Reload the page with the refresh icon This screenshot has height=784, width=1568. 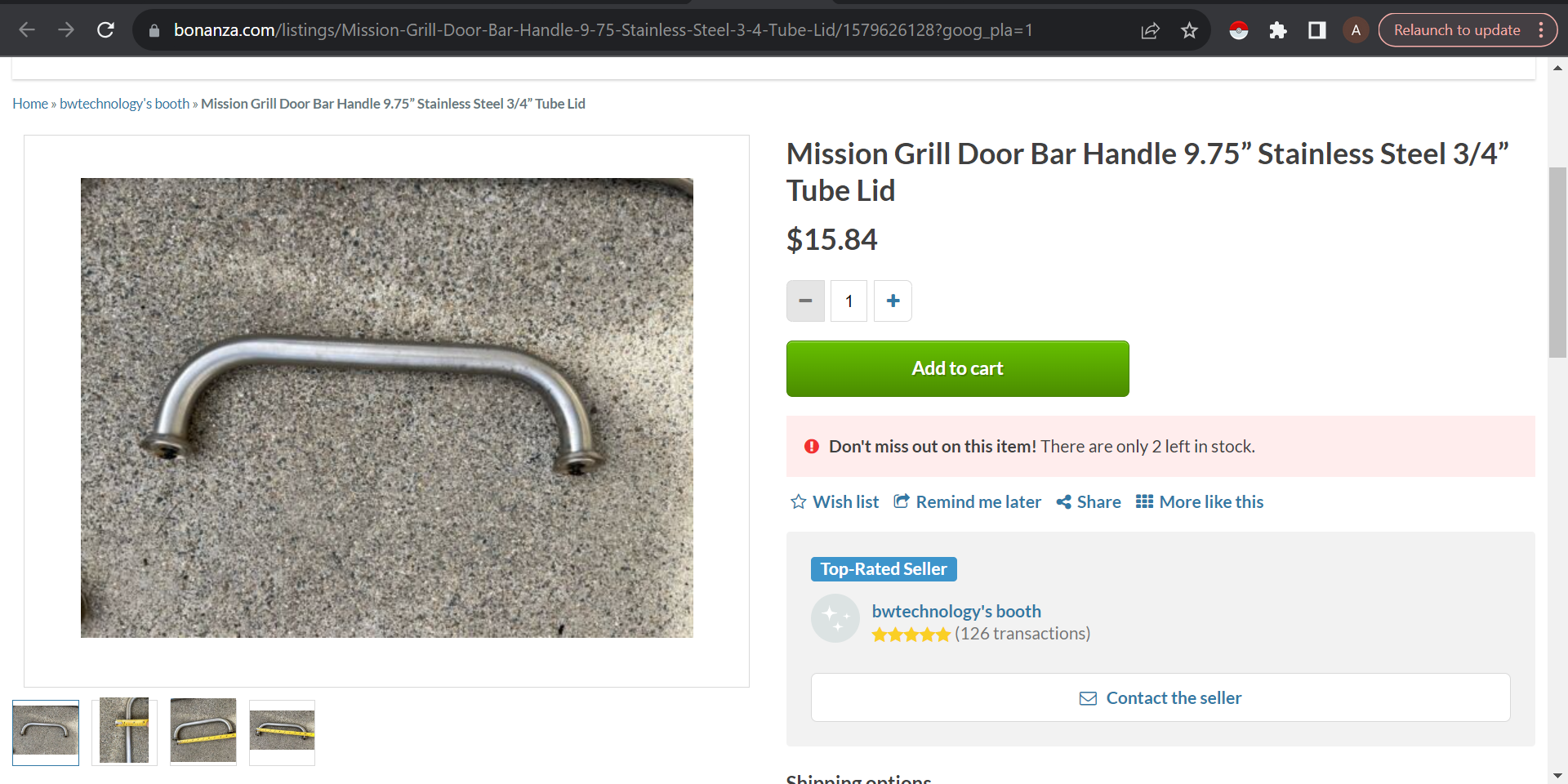pos(105,30)
